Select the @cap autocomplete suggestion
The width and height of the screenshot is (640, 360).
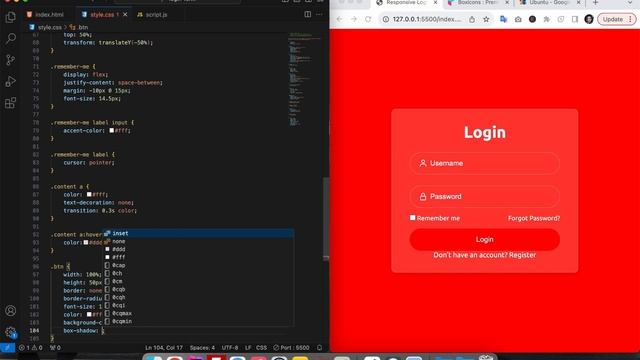coord(198,265)
